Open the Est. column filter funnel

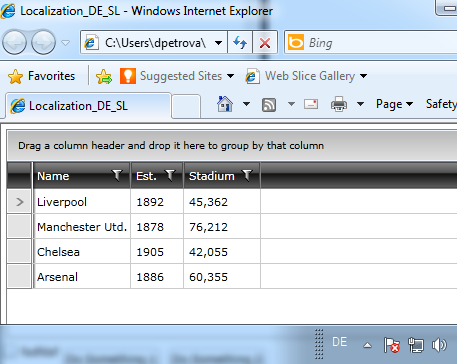pyautogui.click(x=170, y=175)
